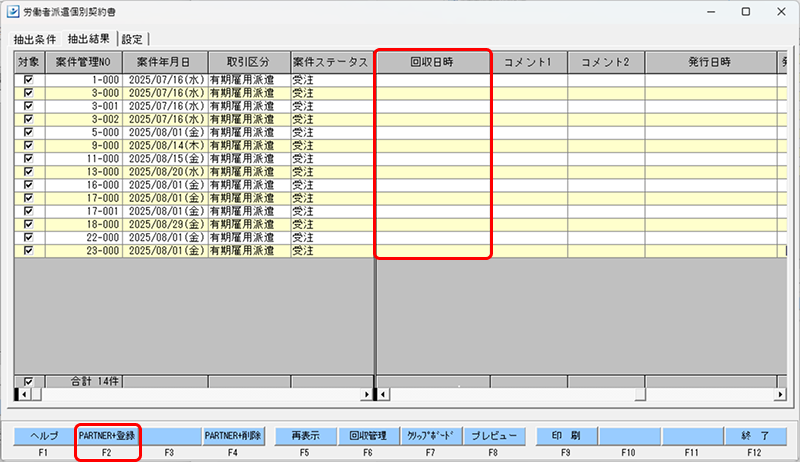
Task: Click the app icon in title bar
Action: pos(13,11)
